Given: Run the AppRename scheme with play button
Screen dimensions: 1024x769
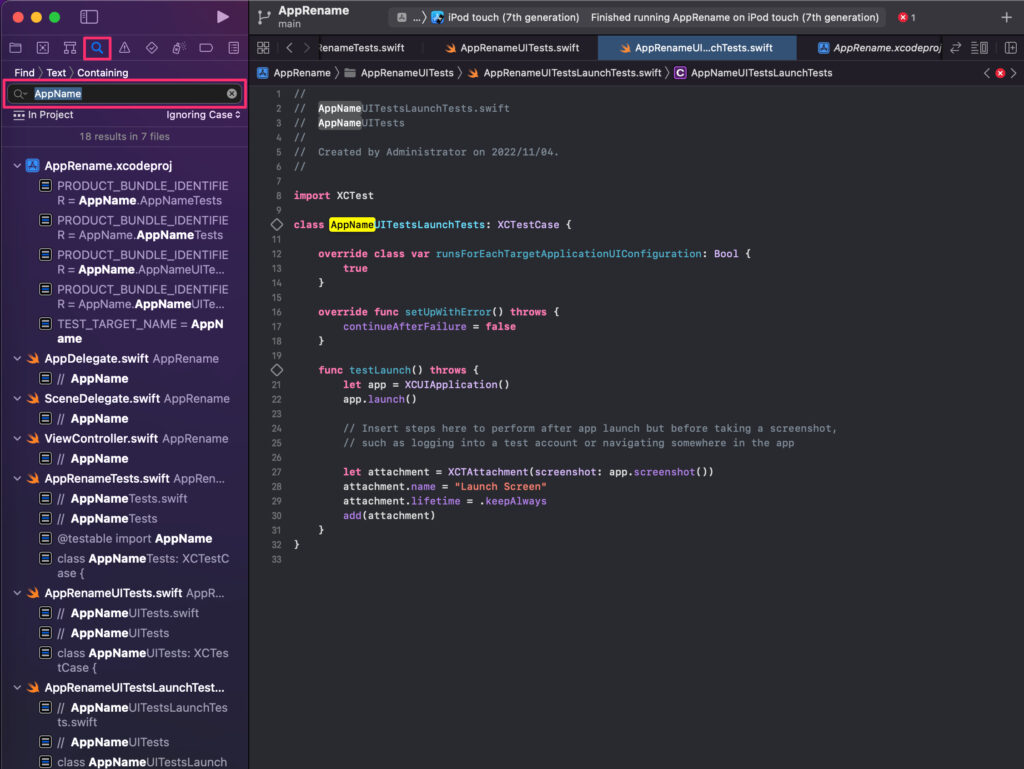Looking at the screenshot, I should pos(223,17).
